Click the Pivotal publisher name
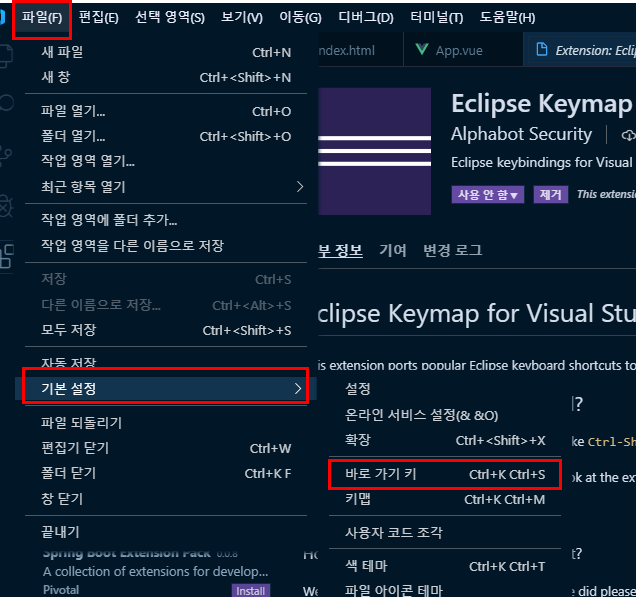This screenshot has height=597, width=636. click(61, 590)
